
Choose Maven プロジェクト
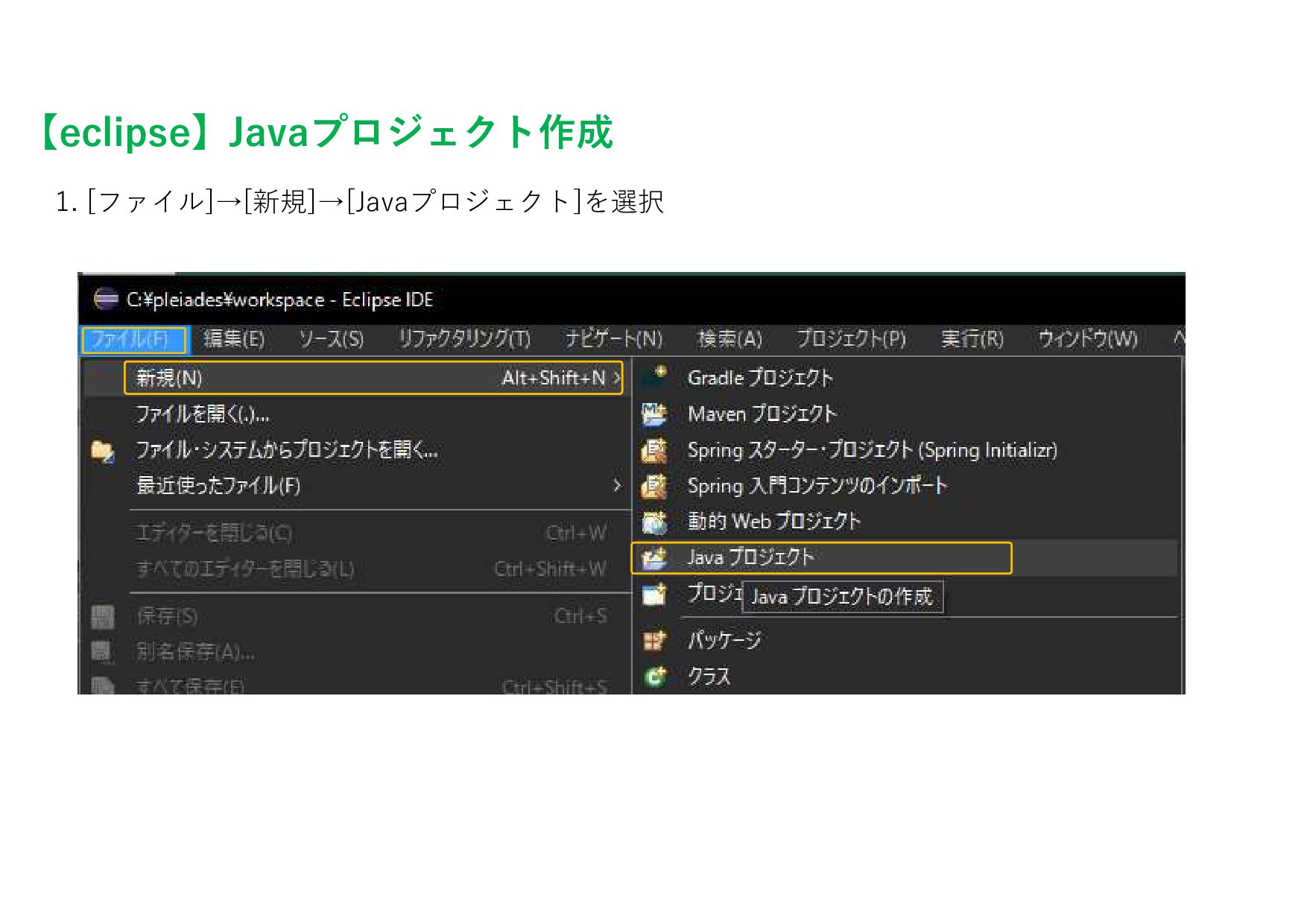tap(762, 414)
